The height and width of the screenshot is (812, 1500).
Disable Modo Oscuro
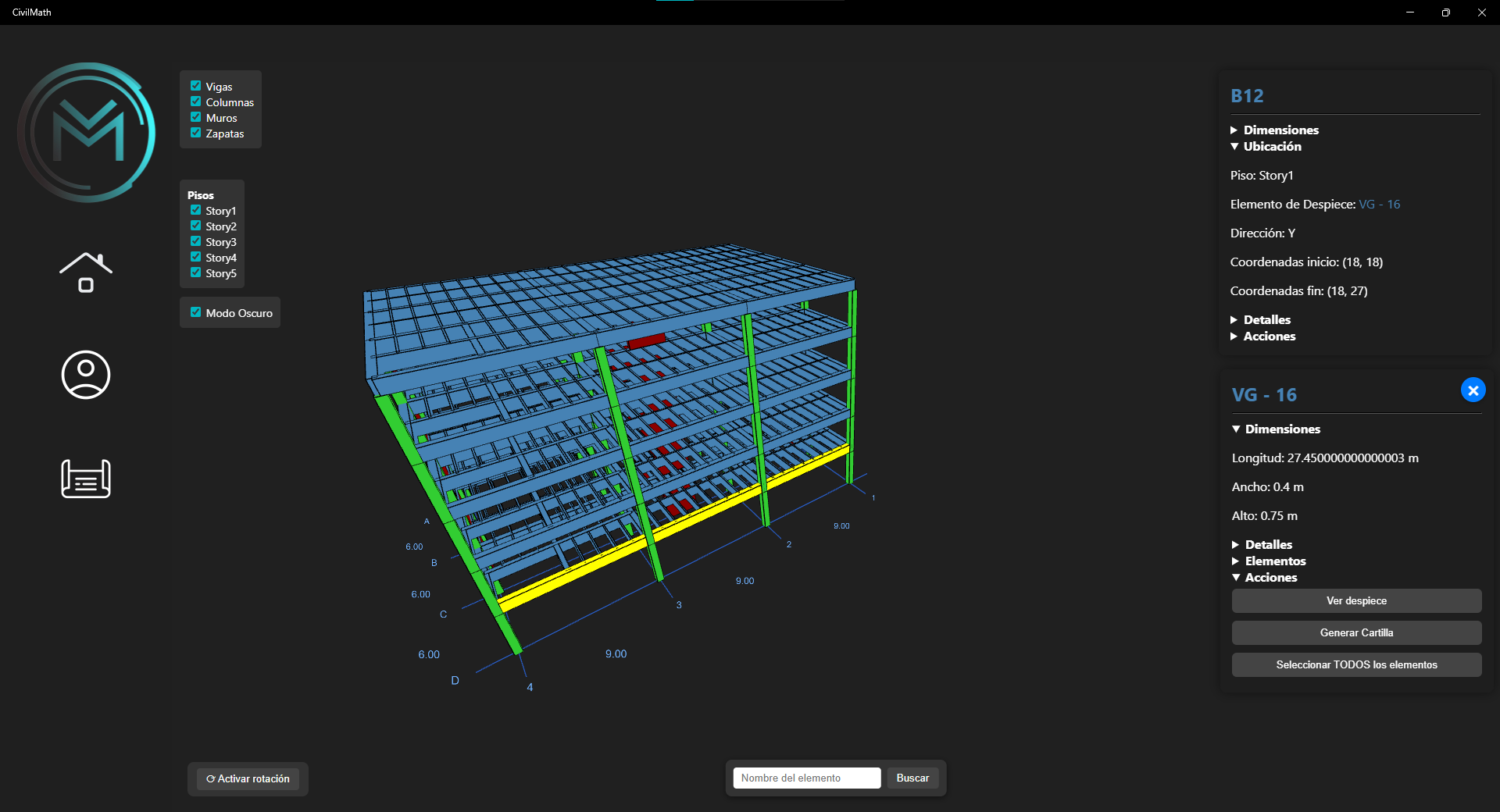tap(196, 312)
